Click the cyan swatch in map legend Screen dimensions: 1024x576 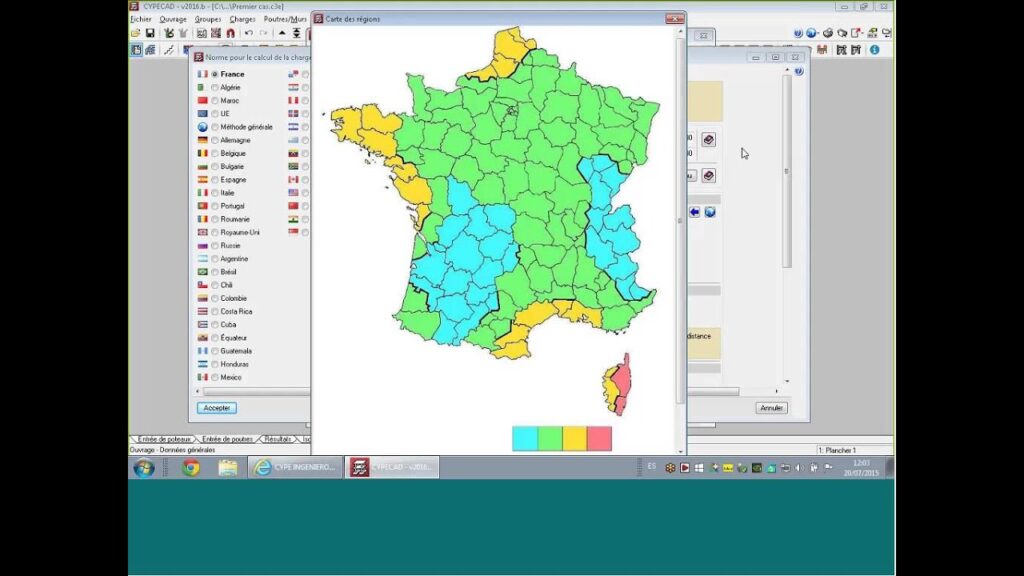coord(524,438)
